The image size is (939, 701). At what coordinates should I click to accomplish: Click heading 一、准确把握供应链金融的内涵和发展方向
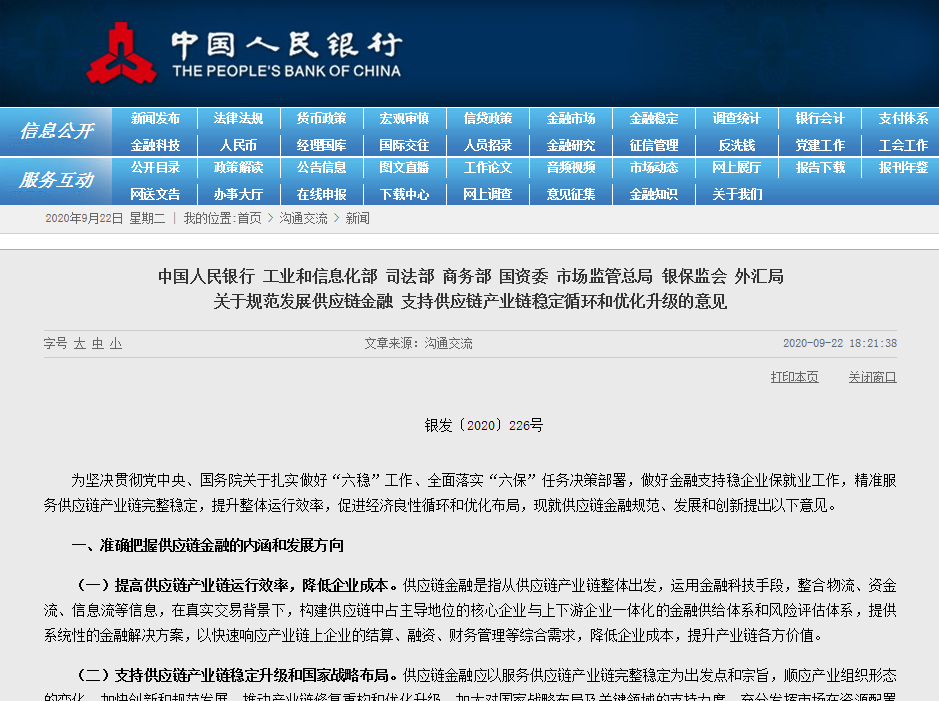click(x=208, y=545)
